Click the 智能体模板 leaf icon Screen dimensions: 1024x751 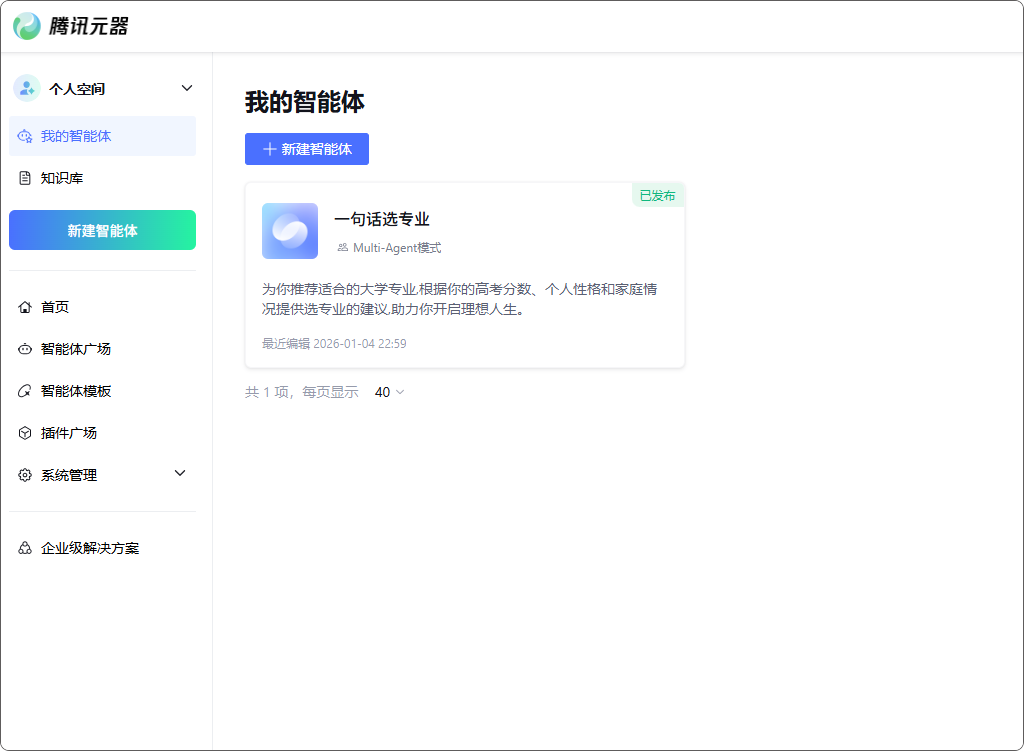click(25, 391)
